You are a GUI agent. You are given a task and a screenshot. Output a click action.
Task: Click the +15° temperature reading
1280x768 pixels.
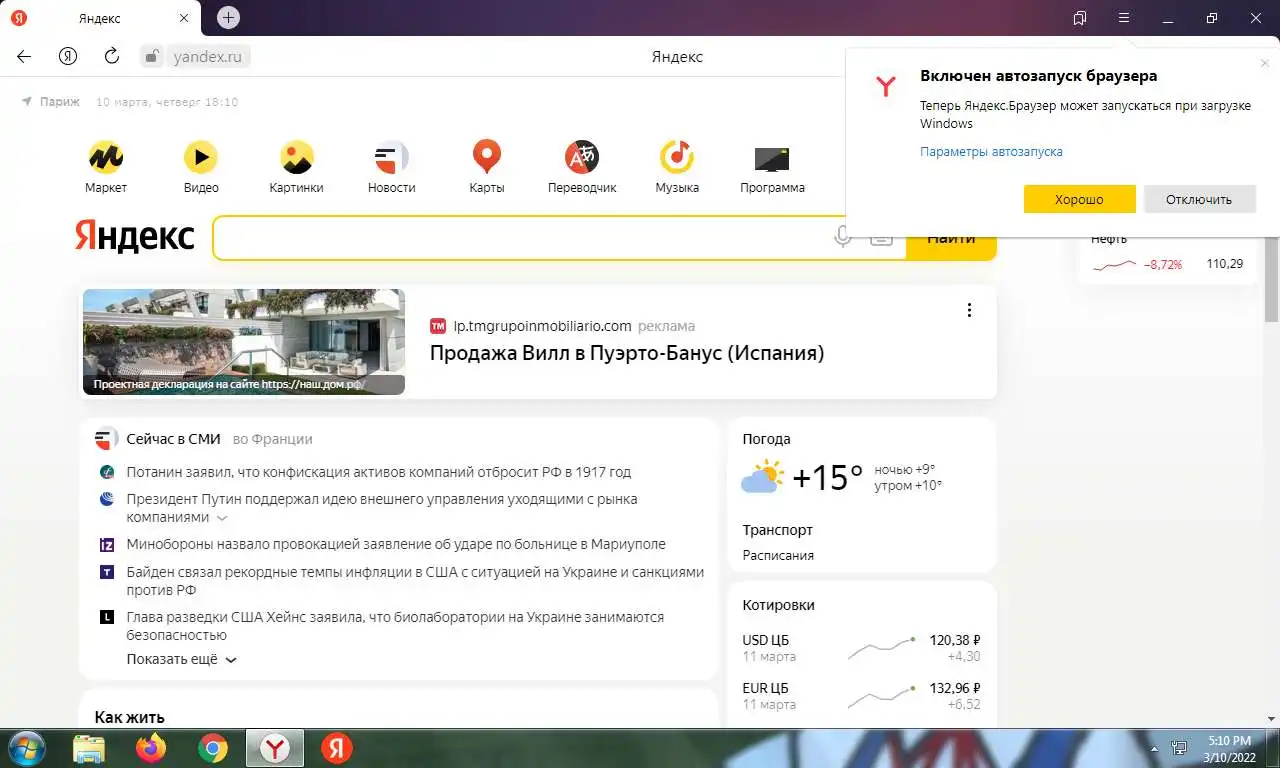point(827,478)
